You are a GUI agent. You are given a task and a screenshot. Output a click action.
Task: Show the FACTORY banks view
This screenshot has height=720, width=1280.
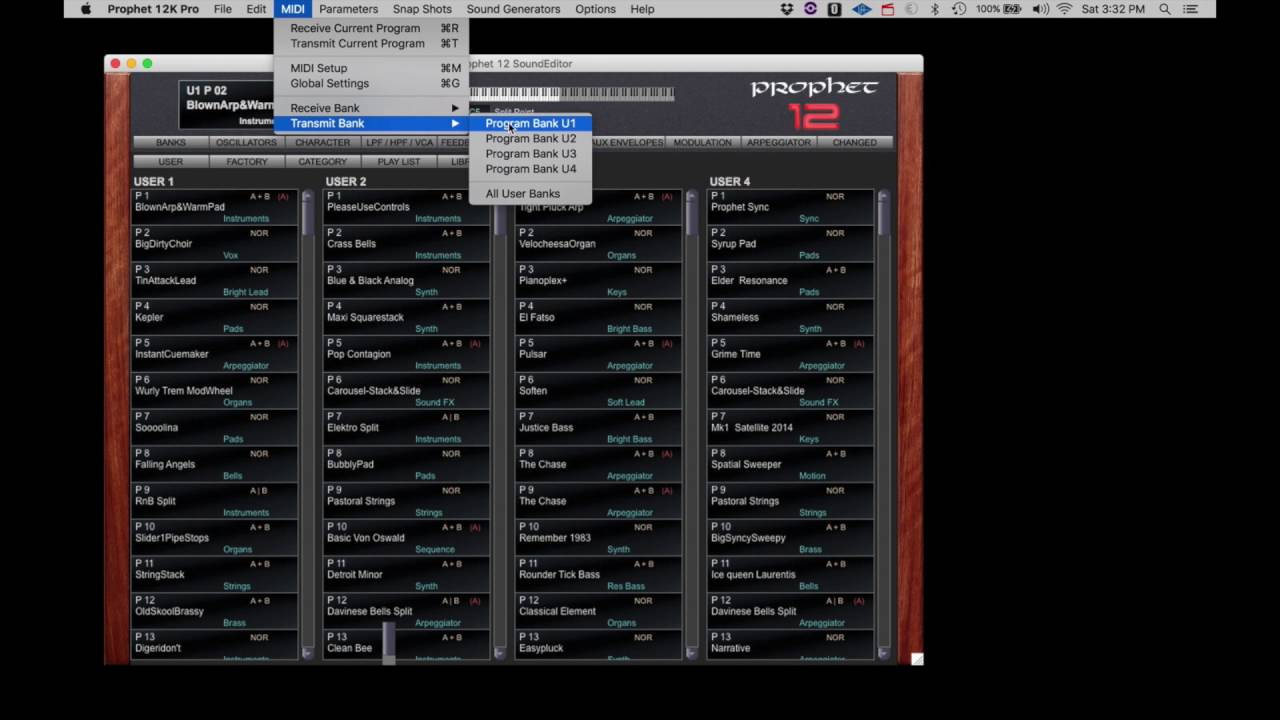coord(247,162)
